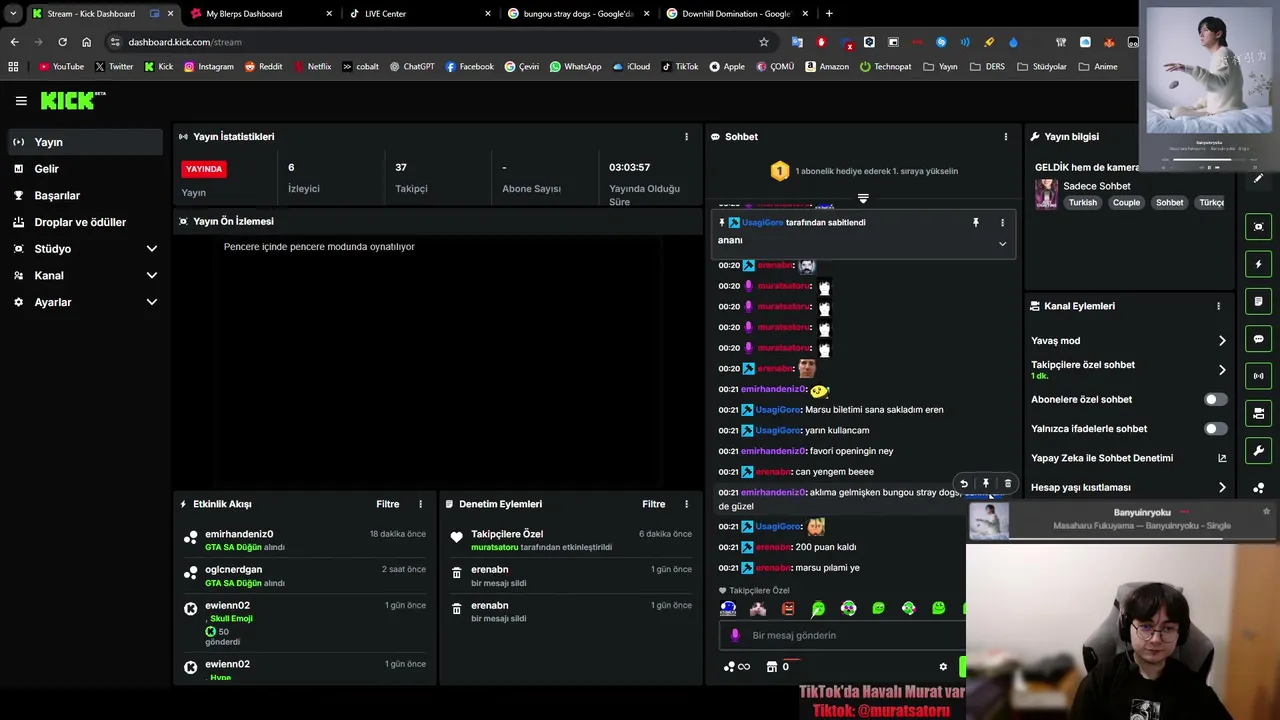Expand the Ayarlar sidebar section
This screenshot has height=720, width=1280.
152,302
